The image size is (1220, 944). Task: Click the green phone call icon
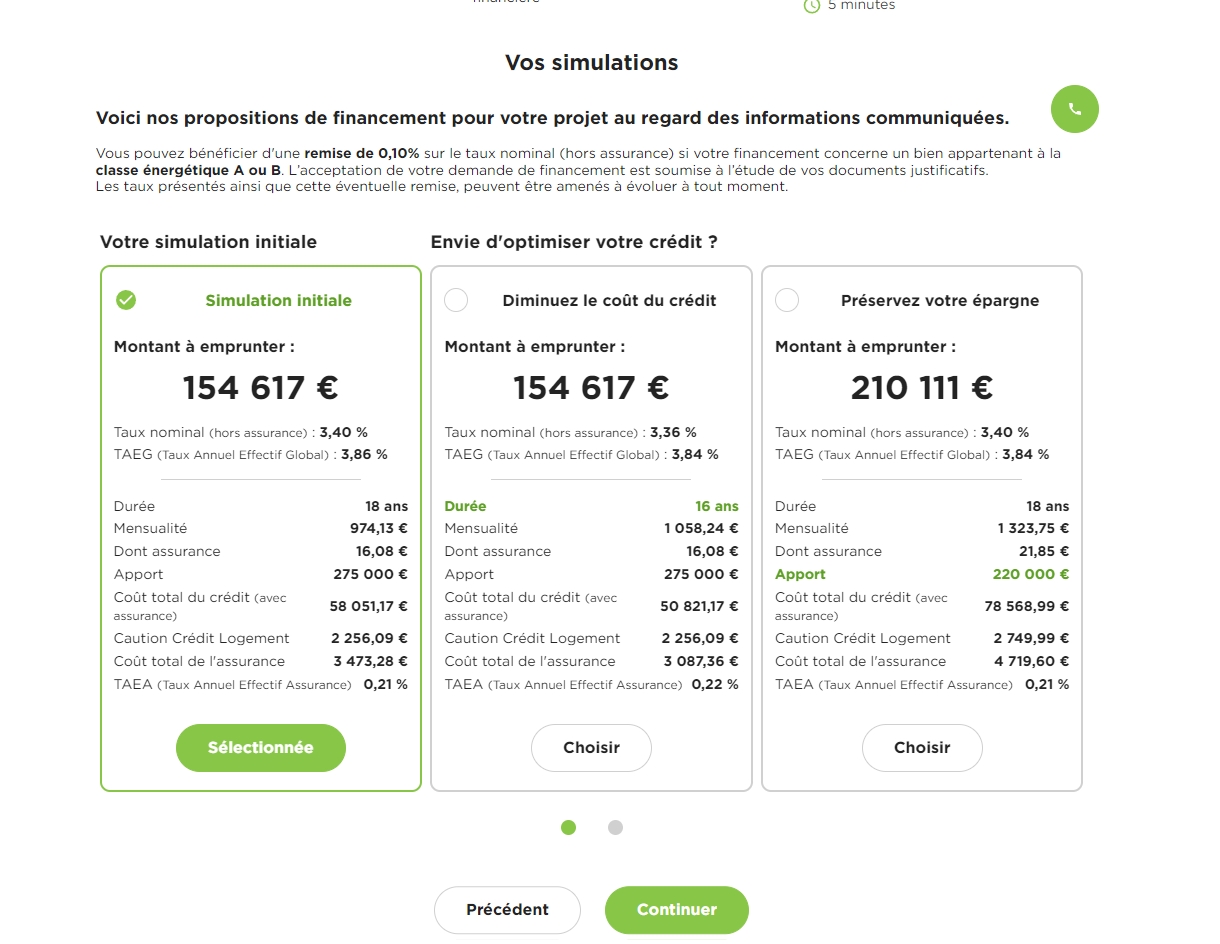1074,109
